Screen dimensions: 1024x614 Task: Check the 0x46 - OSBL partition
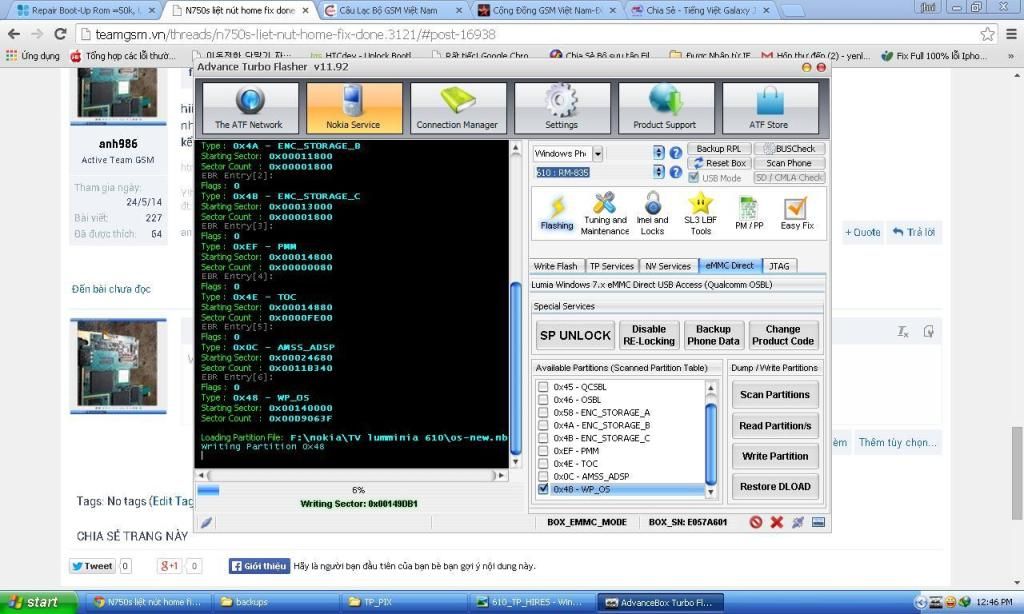click(x=543, y=400)
